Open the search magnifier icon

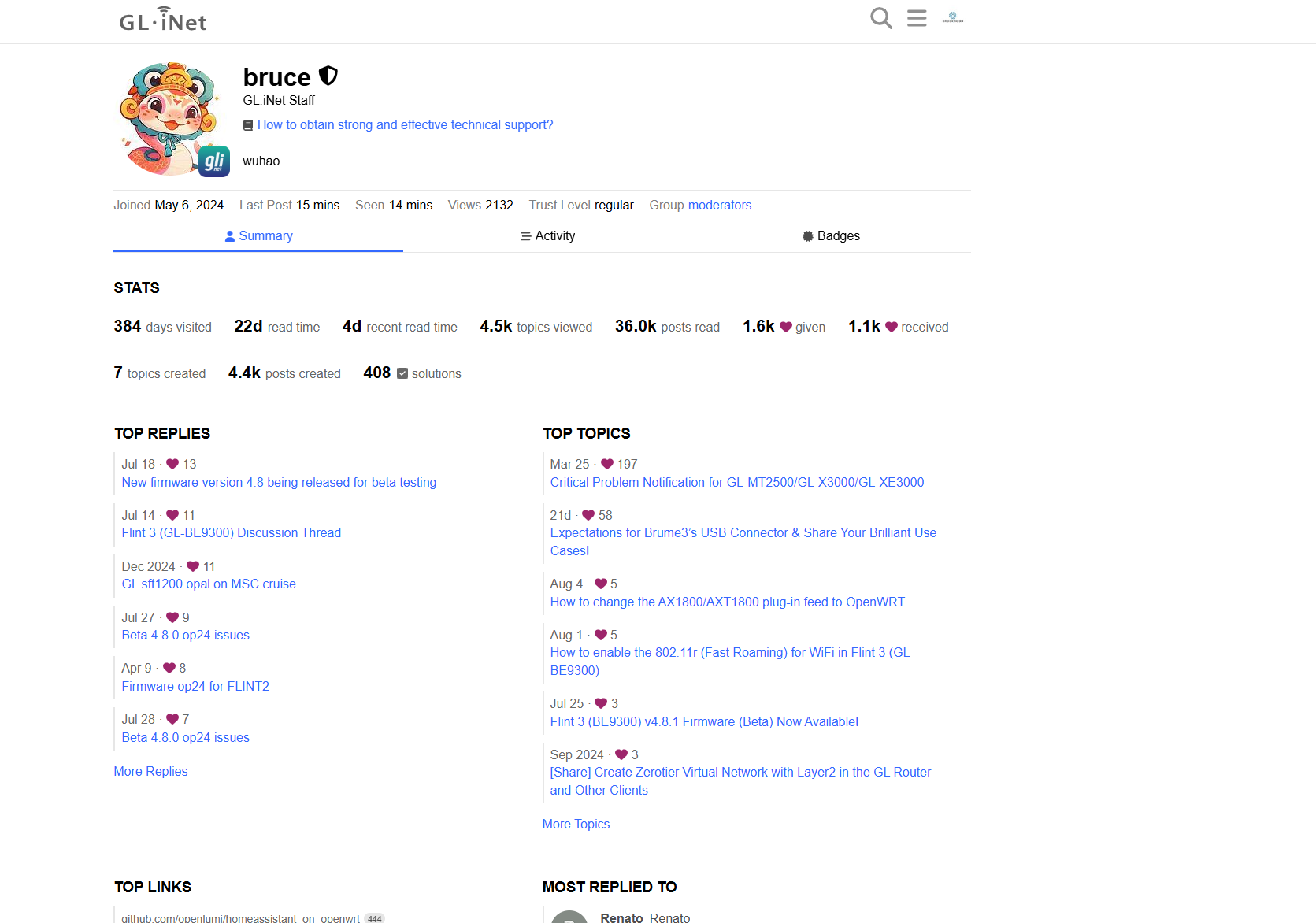pyautogui.click(x=880, y=18)
